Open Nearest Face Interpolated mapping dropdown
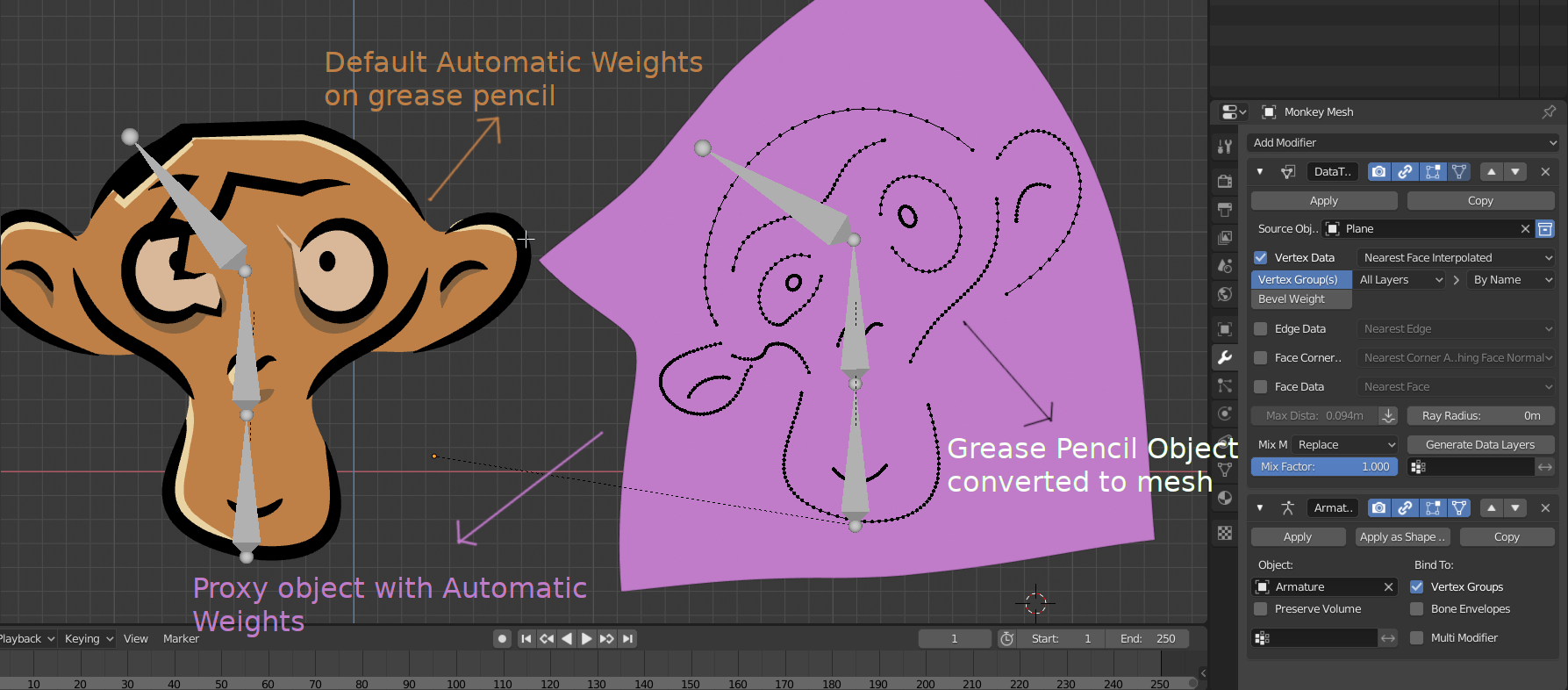 (x=1456, y=258)
